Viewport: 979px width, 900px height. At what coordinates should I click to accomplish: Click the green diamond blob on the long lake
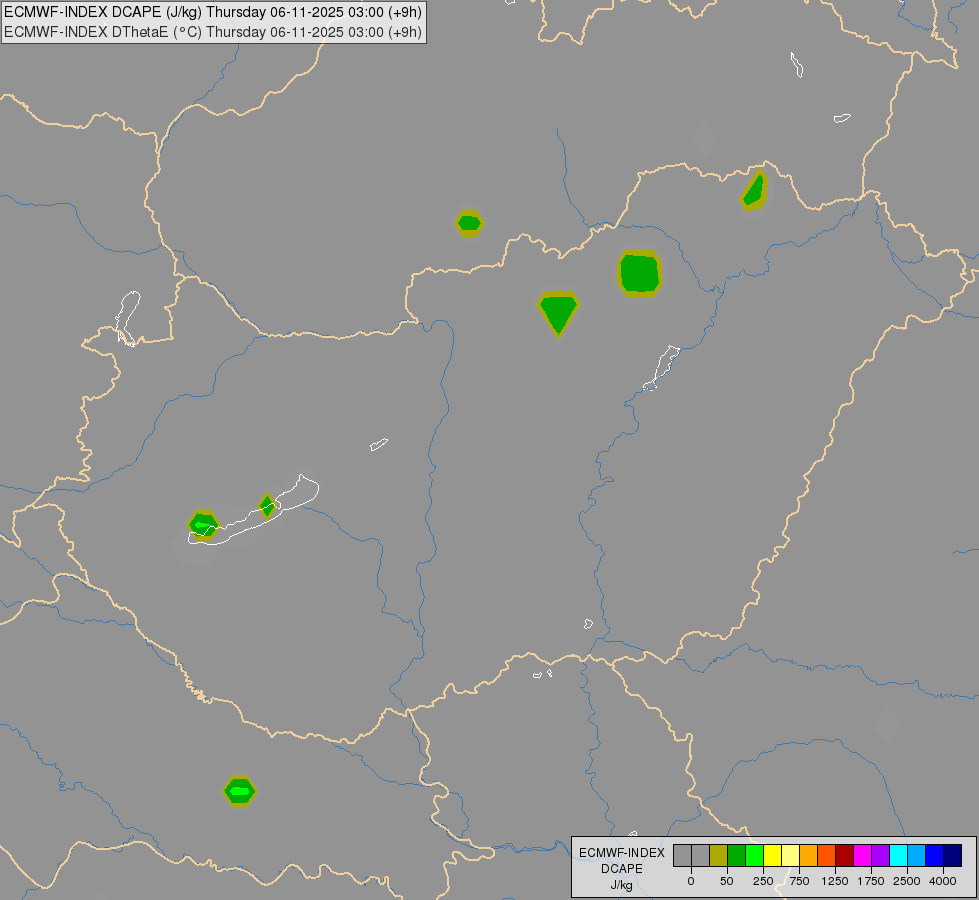(267, 506)
